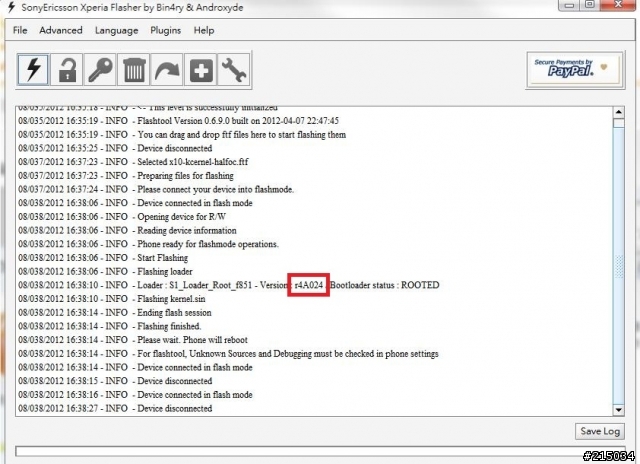Image resolution: width=640 pixels, height=464 pixels.
Task: Click the 16:35:25 'Device disconnected' log line
Action: [115, 148]
